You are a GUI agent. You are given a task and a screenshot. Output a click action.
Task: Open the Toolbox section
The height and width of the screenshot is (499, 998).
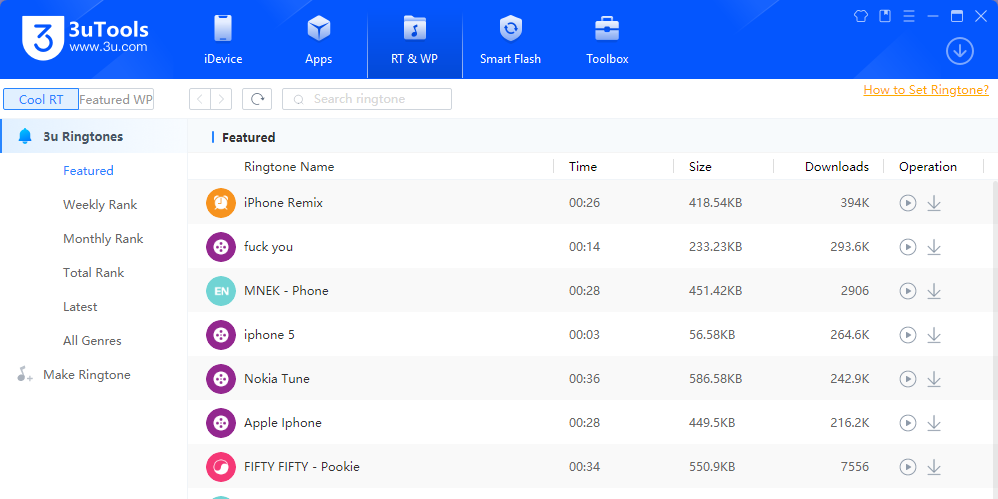607,40
